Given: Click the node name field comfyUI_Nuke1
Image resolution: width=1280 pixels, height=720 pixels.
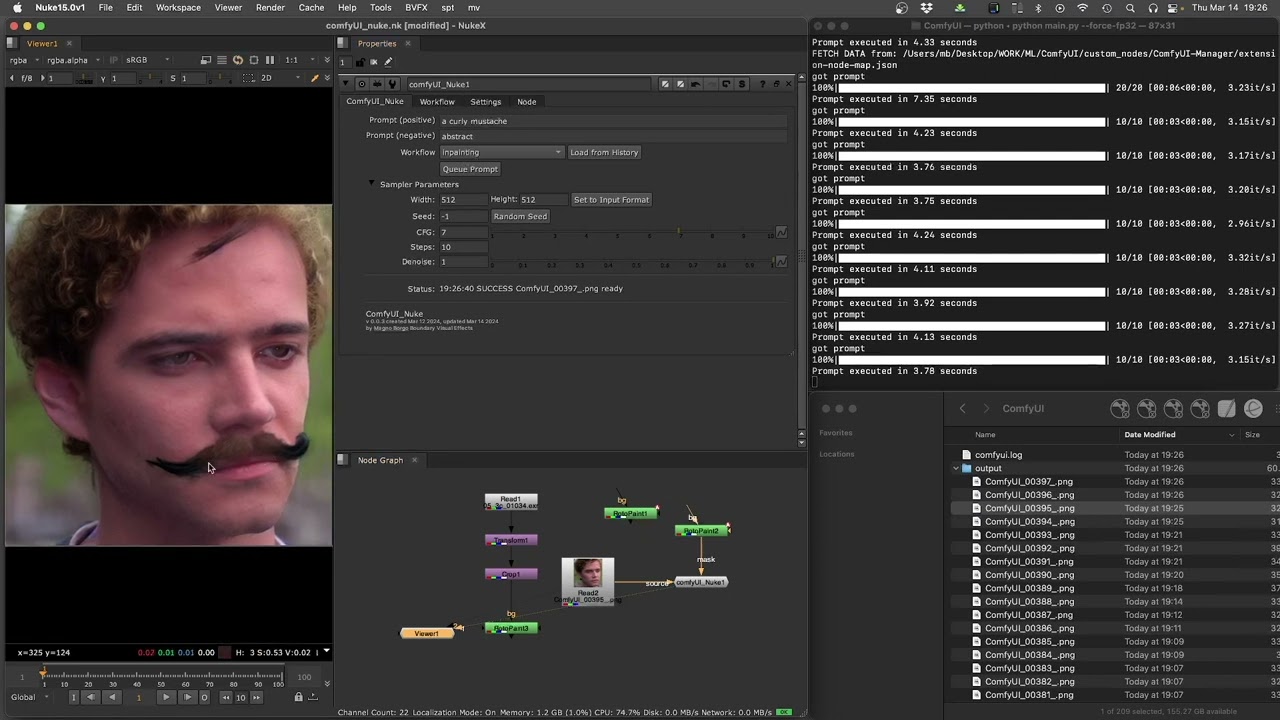Looking at the screenshot, I should [530, 84].
